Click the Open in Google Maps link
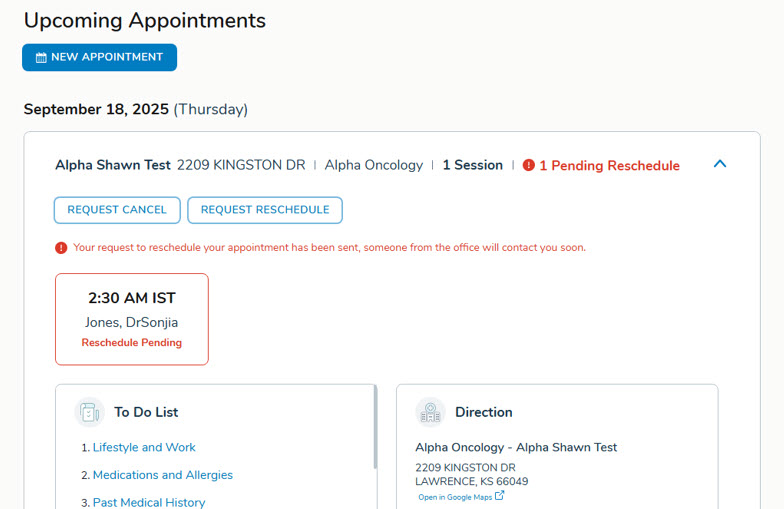 click(x=455, y=497)
